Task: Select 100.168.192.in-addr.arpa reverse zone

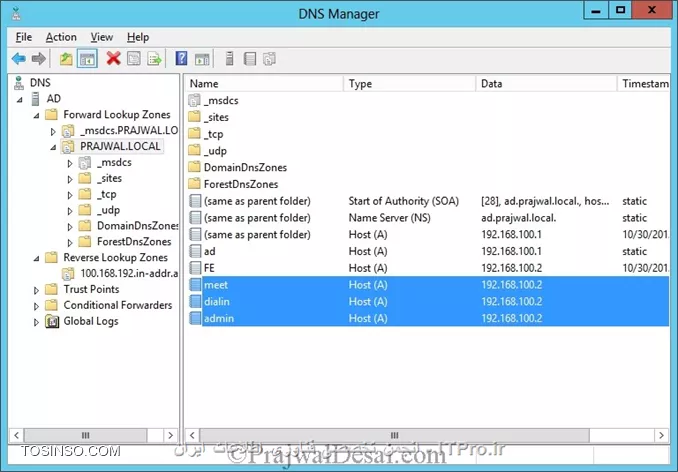Action: 129,273
